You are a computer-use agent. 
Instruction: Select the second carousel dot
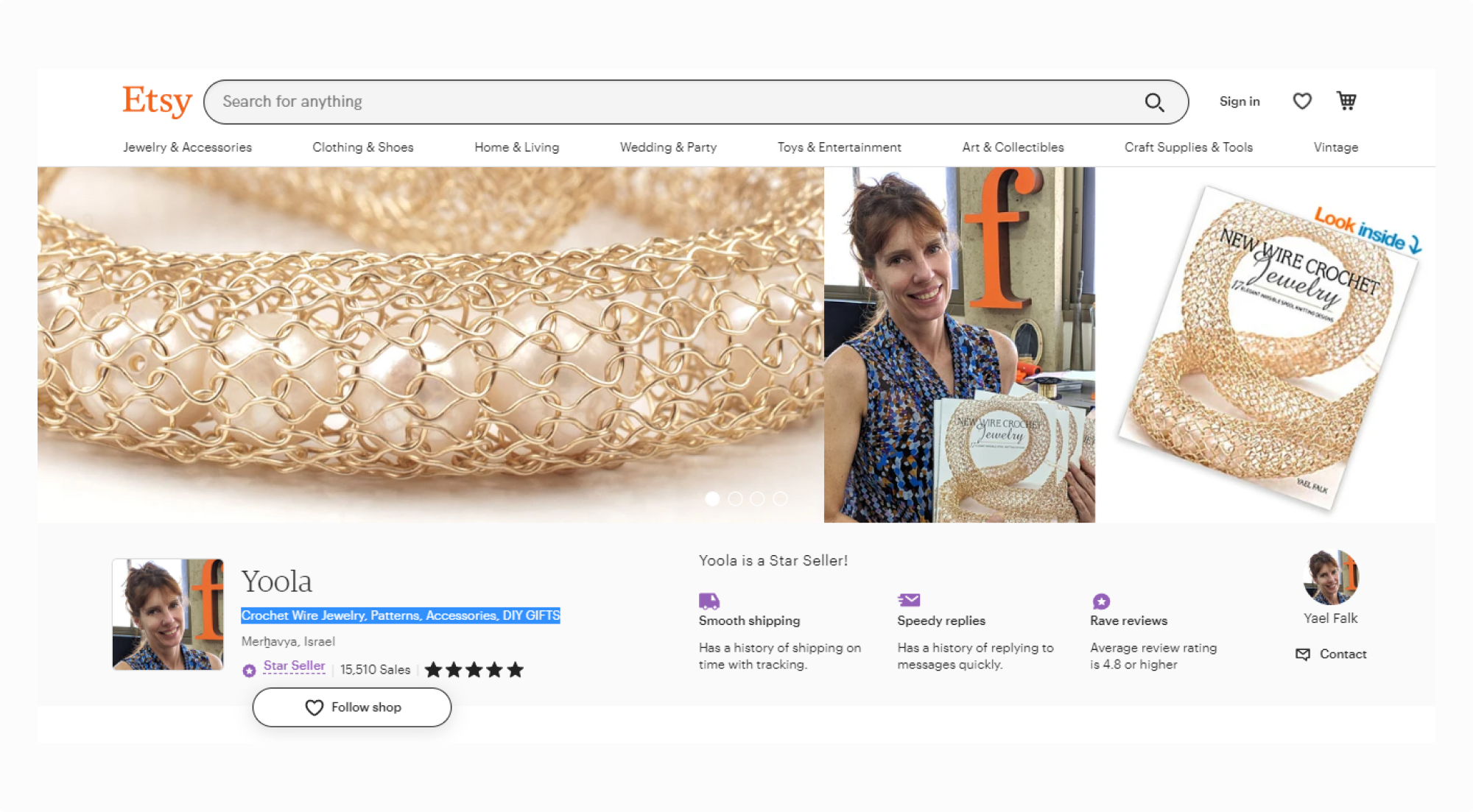[735, 498]
